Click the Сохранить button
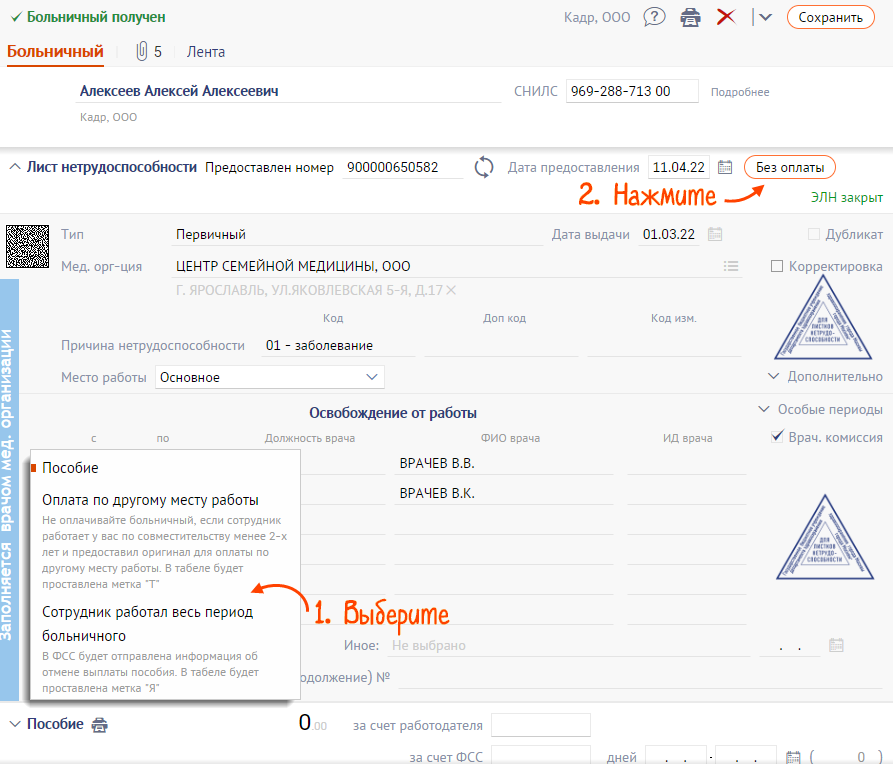Viewport: 893px width, 764px height. pos(830,17)
